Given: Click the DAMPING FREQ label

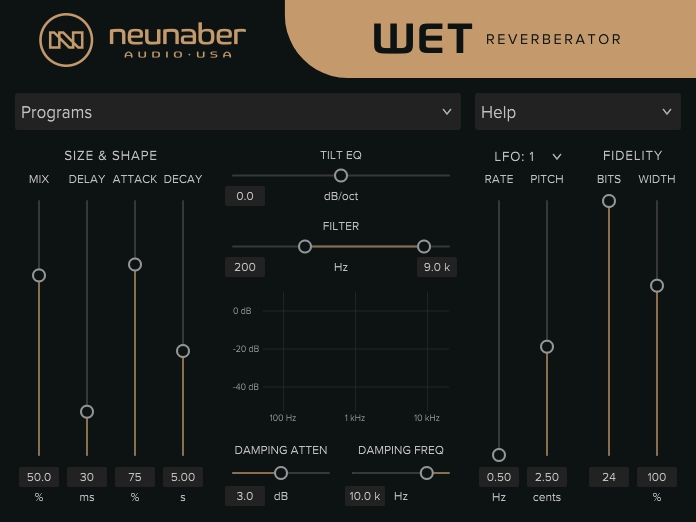Looking at the screenshot, I should coord(401,450).
